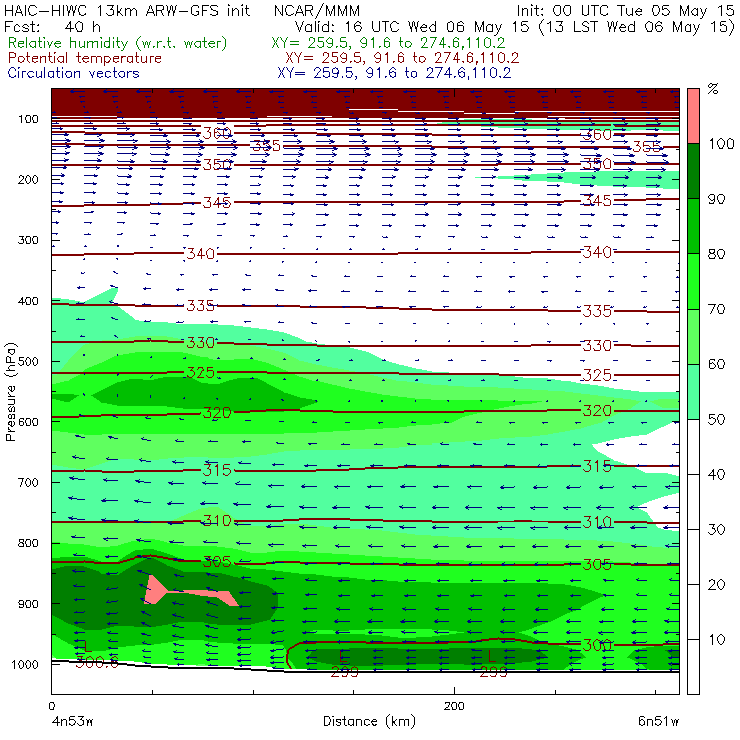Click the '20' colorbar label
Screen dimensions: 740x740
tap(716, 584)
